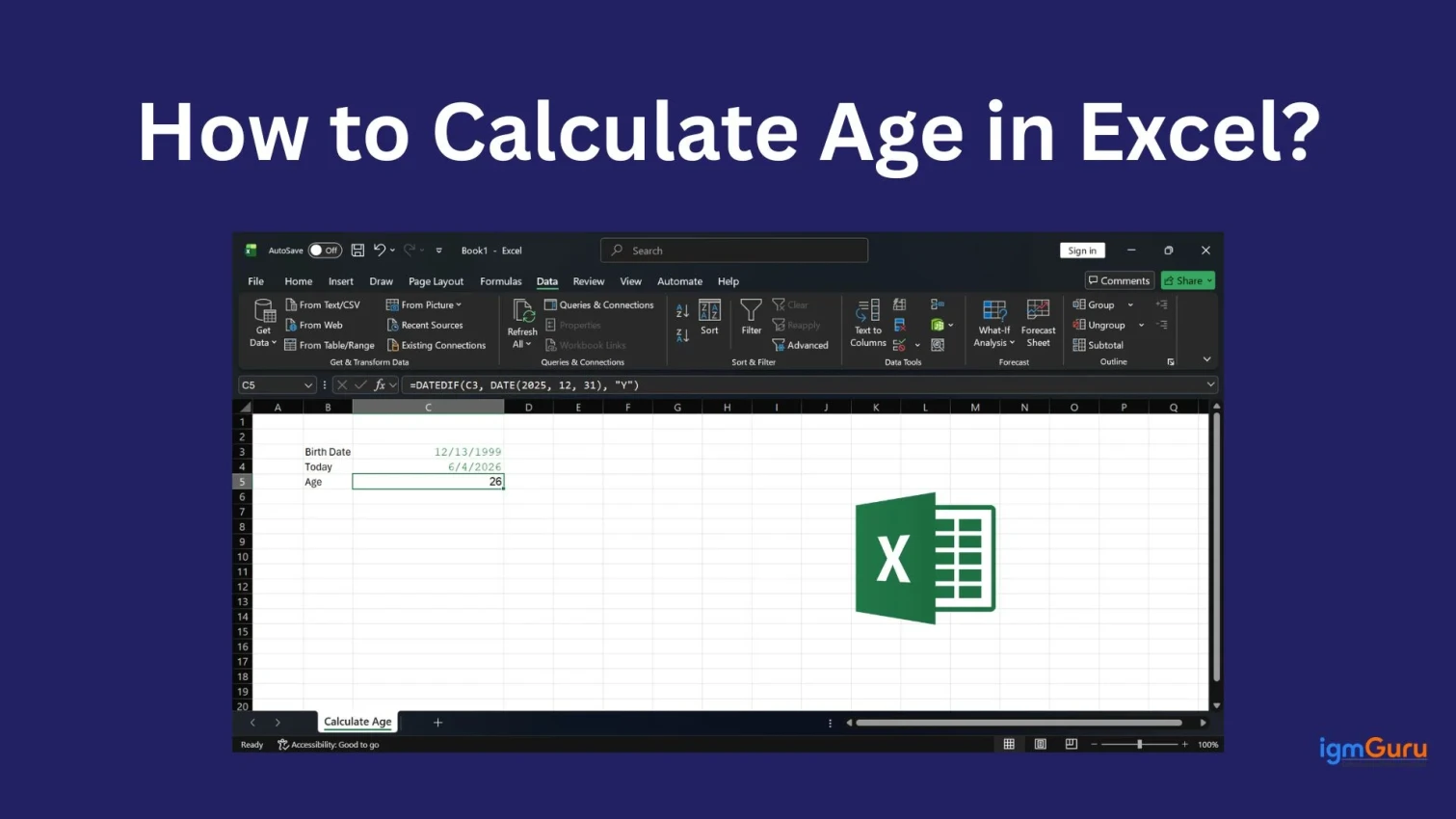Click the Subtotal button
This screenshot has height=819, width=1456.
[x=1099, y=345]
